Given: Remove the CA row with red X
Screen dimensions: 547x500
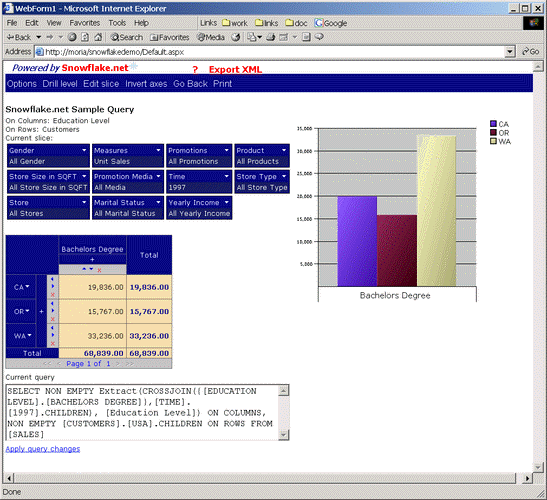Looking at the screenshot, I should 53,295.
